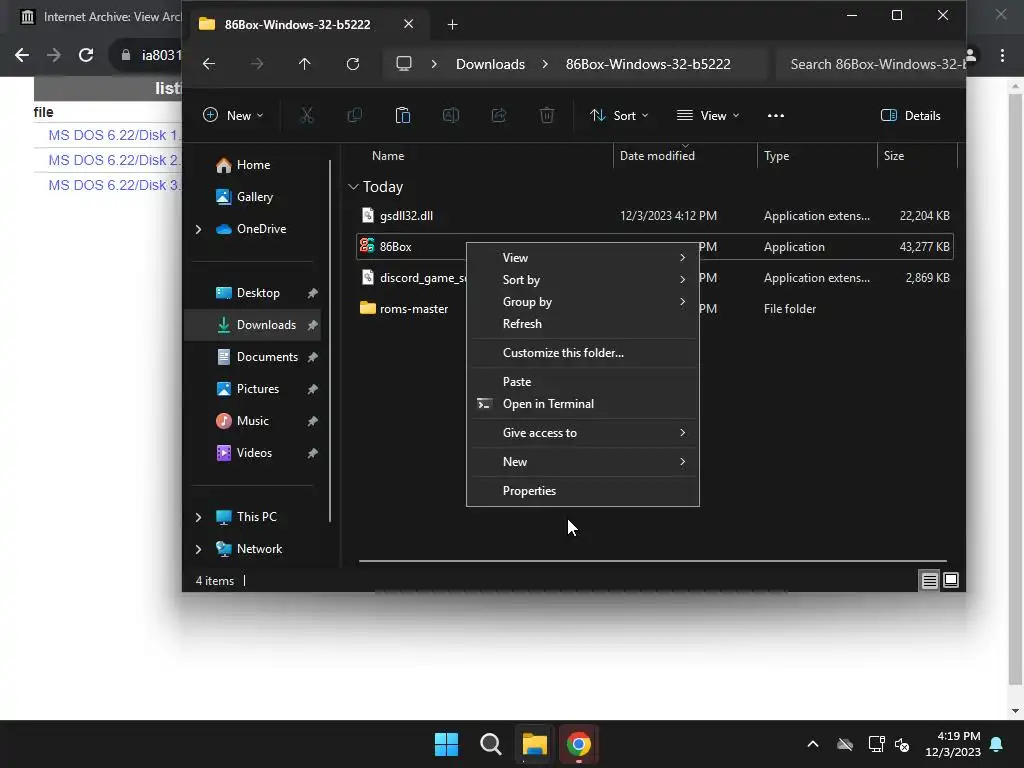Toggle the Details pane button
Viewport: 1024px width, 768px height.
tap(910, 116)
